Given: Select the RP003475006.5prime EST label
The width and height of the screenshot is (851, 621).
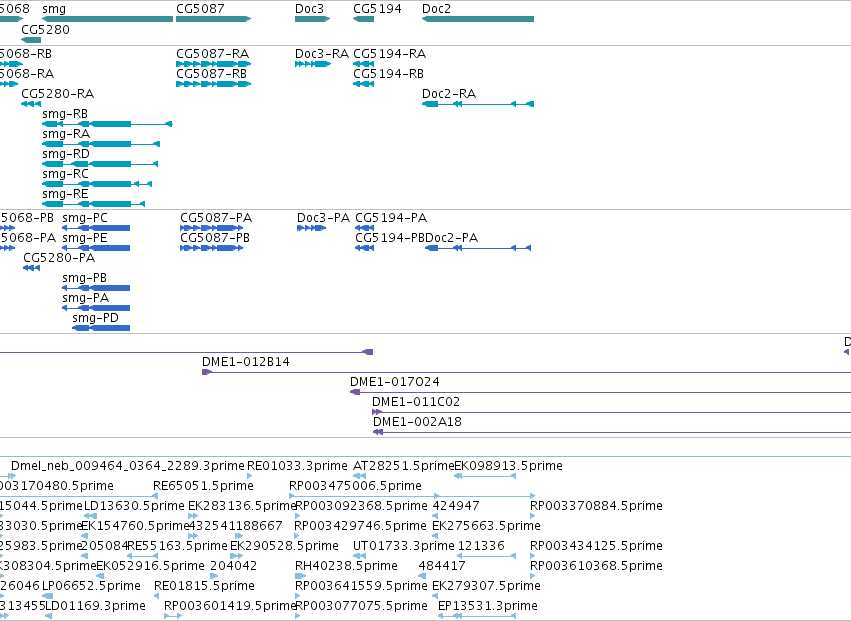Looking at the screenshot, I should click(355, 485).
